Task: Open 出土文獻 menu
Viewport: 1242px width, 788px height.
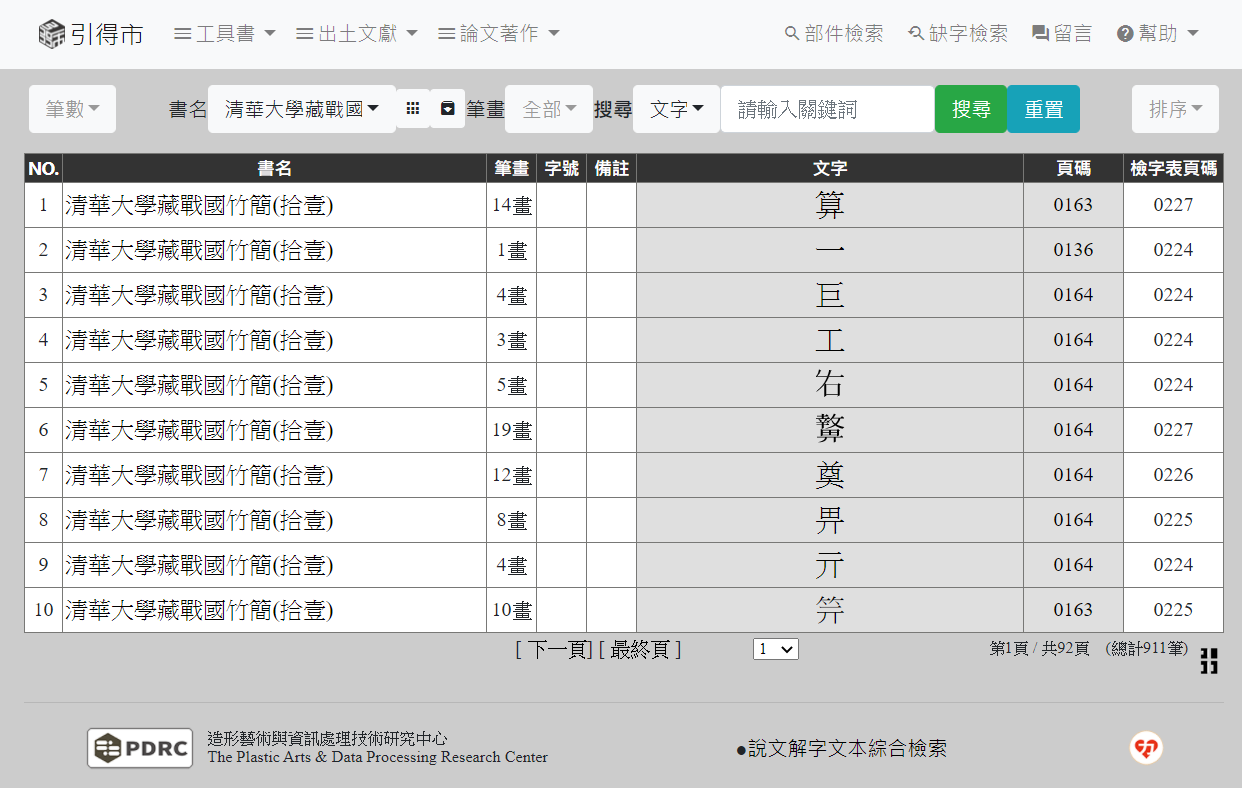Action: click(x=357, y=34)
